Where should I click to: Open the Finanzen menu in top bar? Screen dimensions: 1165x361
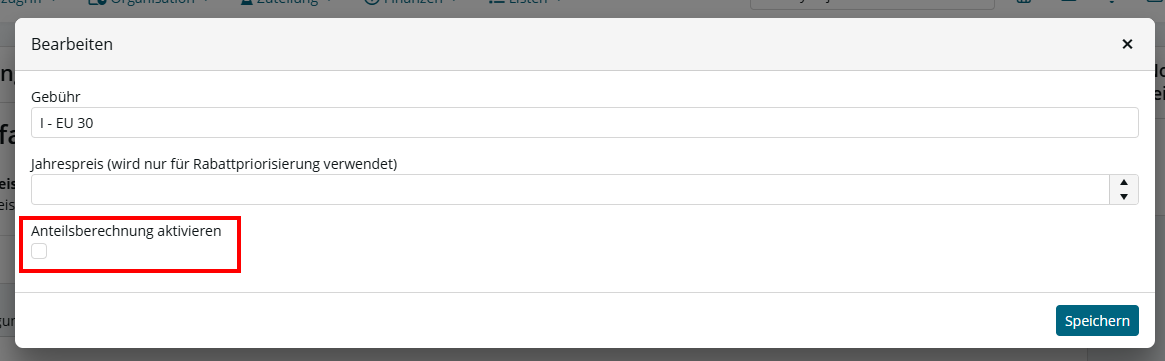coord(413,3)
